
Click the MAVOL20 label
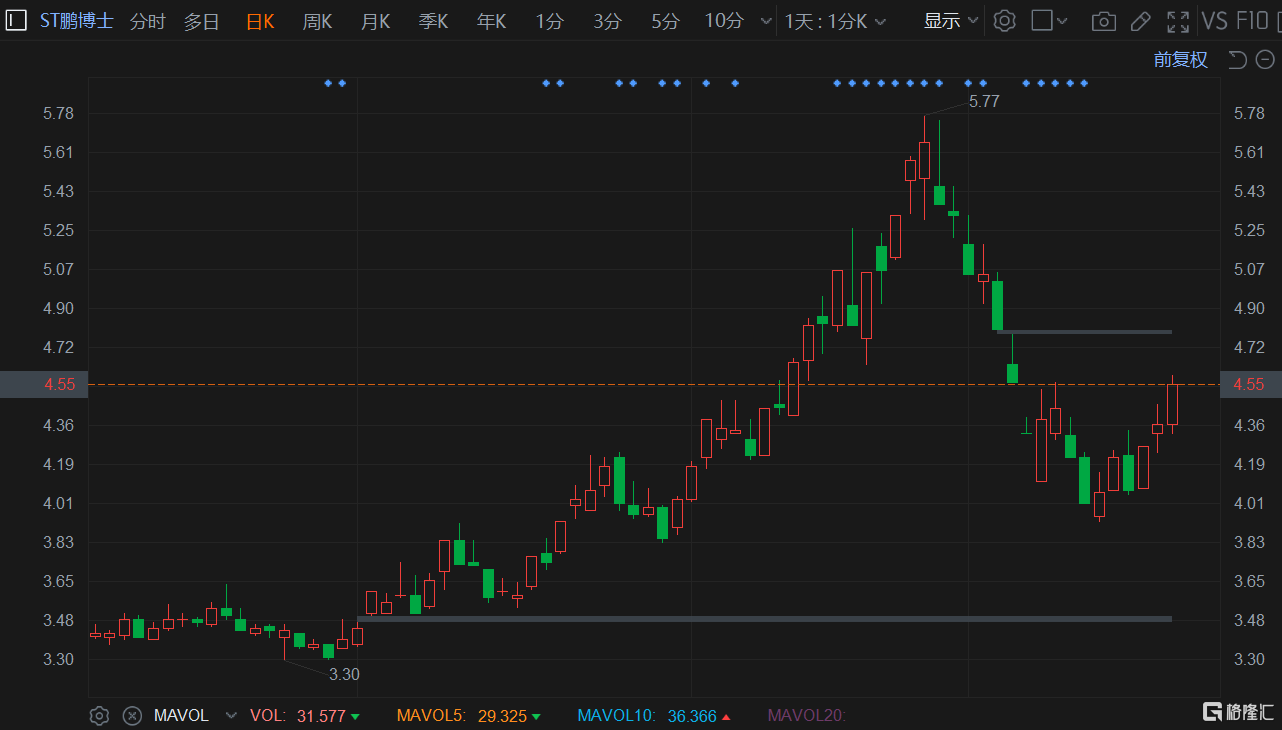click(x=806, y=716)
